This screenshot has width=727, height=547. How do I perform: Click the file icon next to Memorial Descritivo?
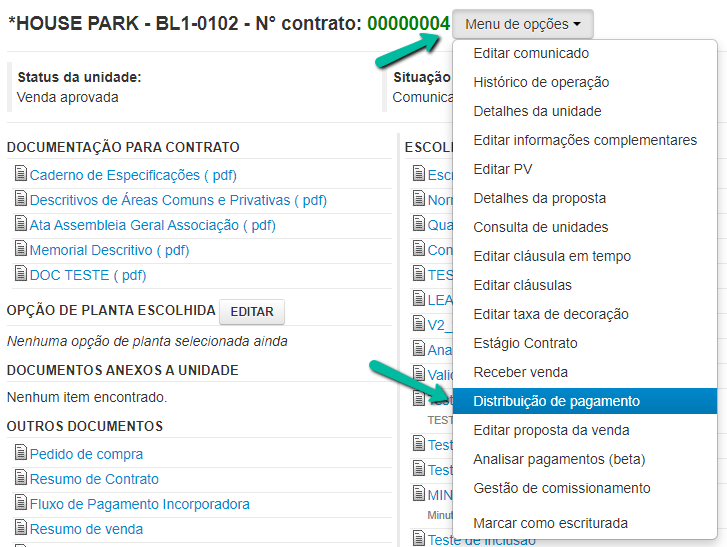click(x=20, y=250)
